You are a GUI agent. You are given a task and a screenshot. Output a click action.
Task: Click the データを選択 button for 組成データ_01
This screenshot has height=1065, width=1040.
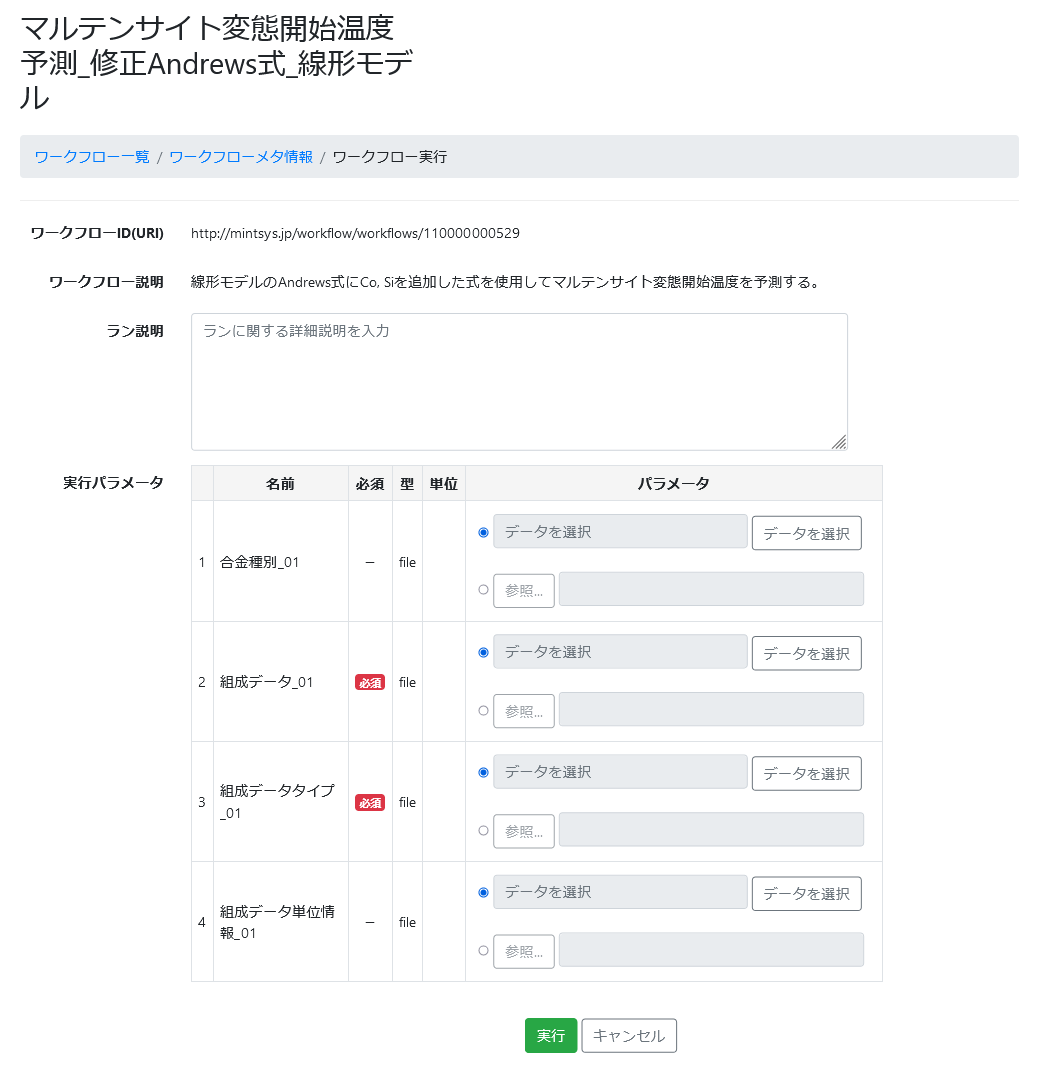[x=806, y=653]
